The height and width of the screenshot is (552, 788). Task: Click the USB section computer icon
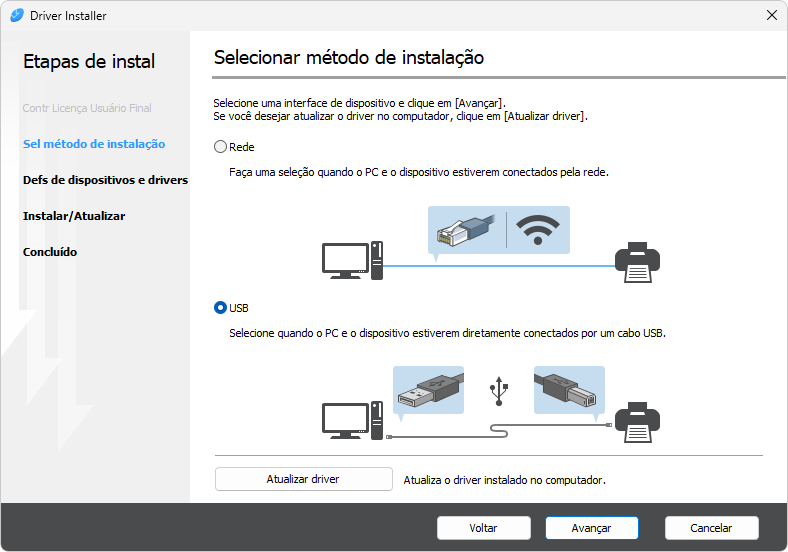pyautogui.click(x=352, y=421)
